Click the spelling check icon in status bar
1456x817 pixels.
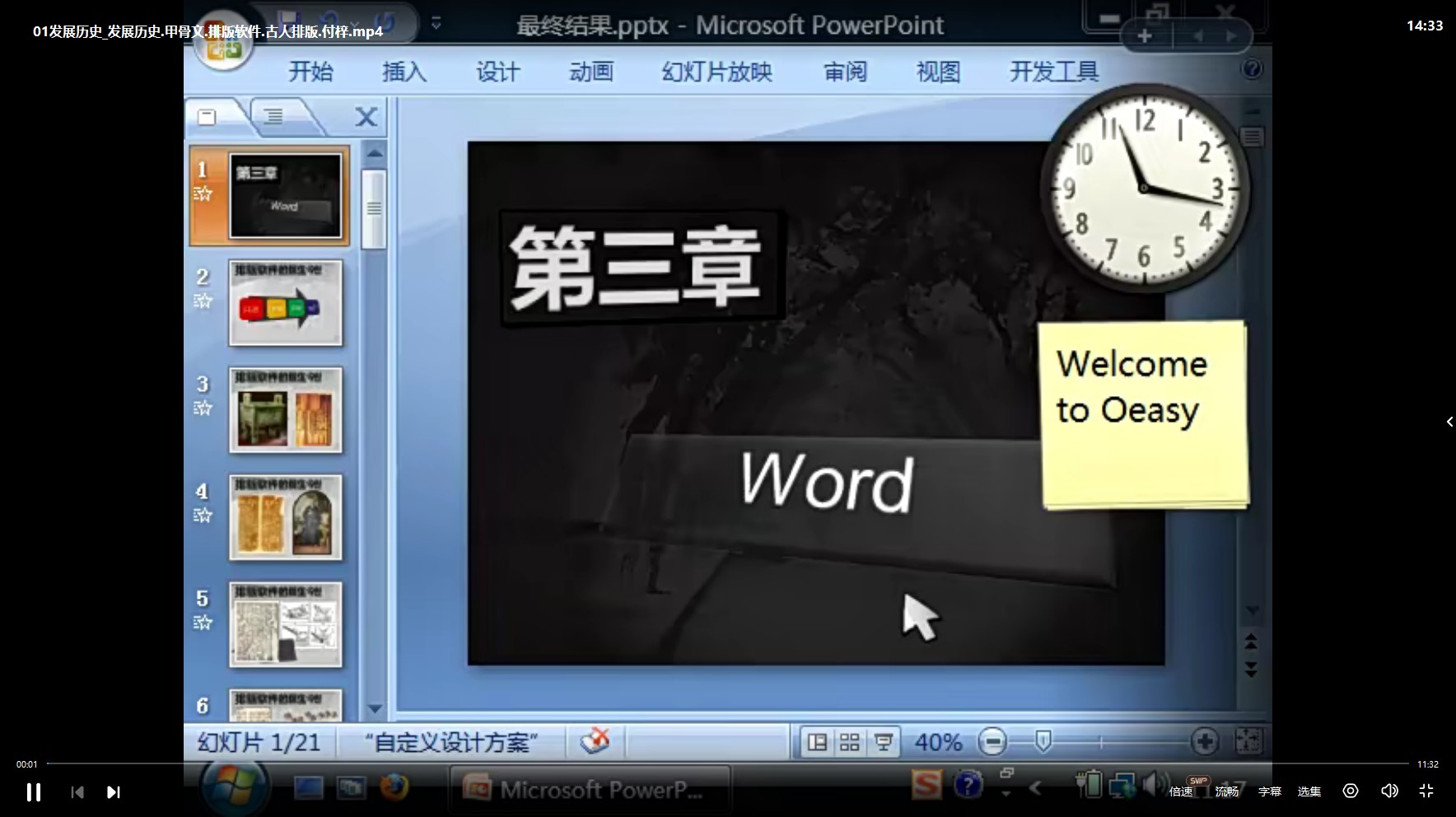click(x=595, y=741)
